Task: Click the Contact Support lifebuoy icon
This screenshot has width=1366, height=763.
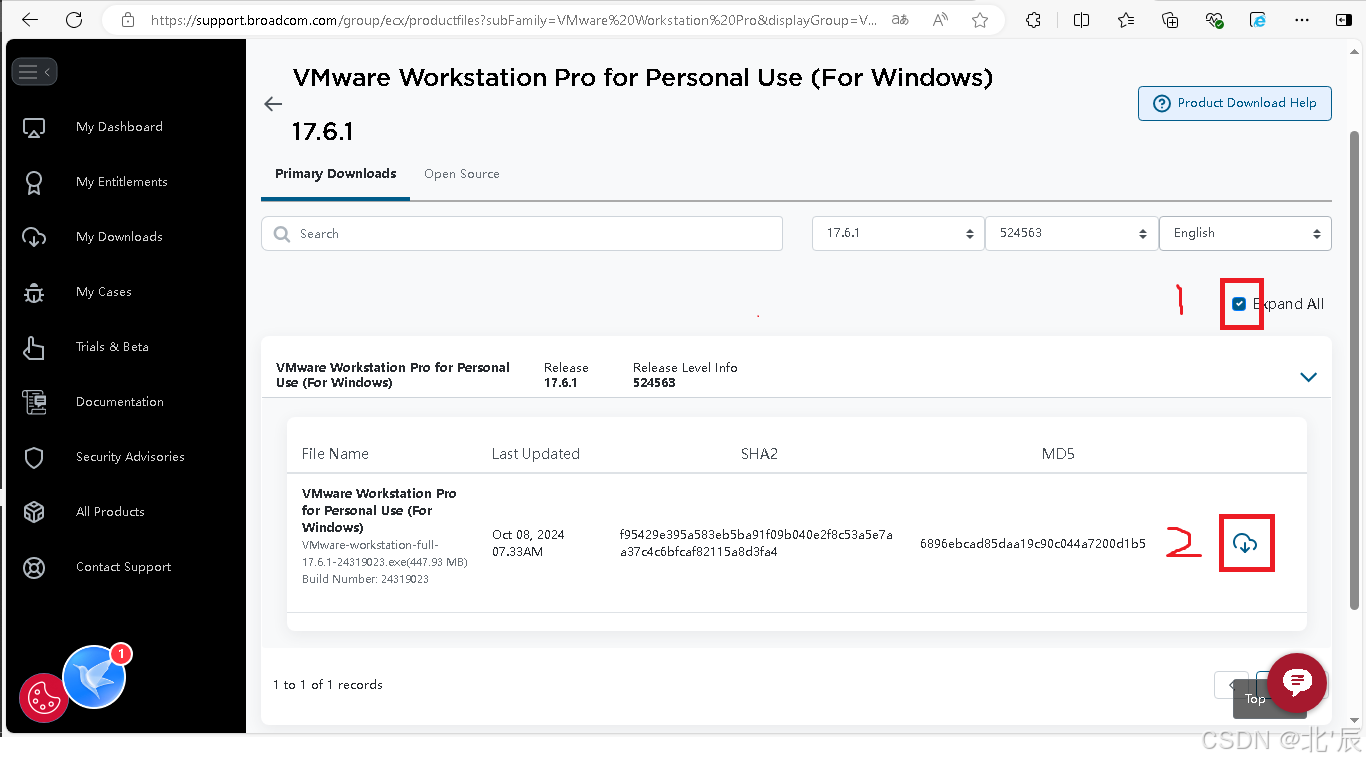Action: [x=34, y=567]
